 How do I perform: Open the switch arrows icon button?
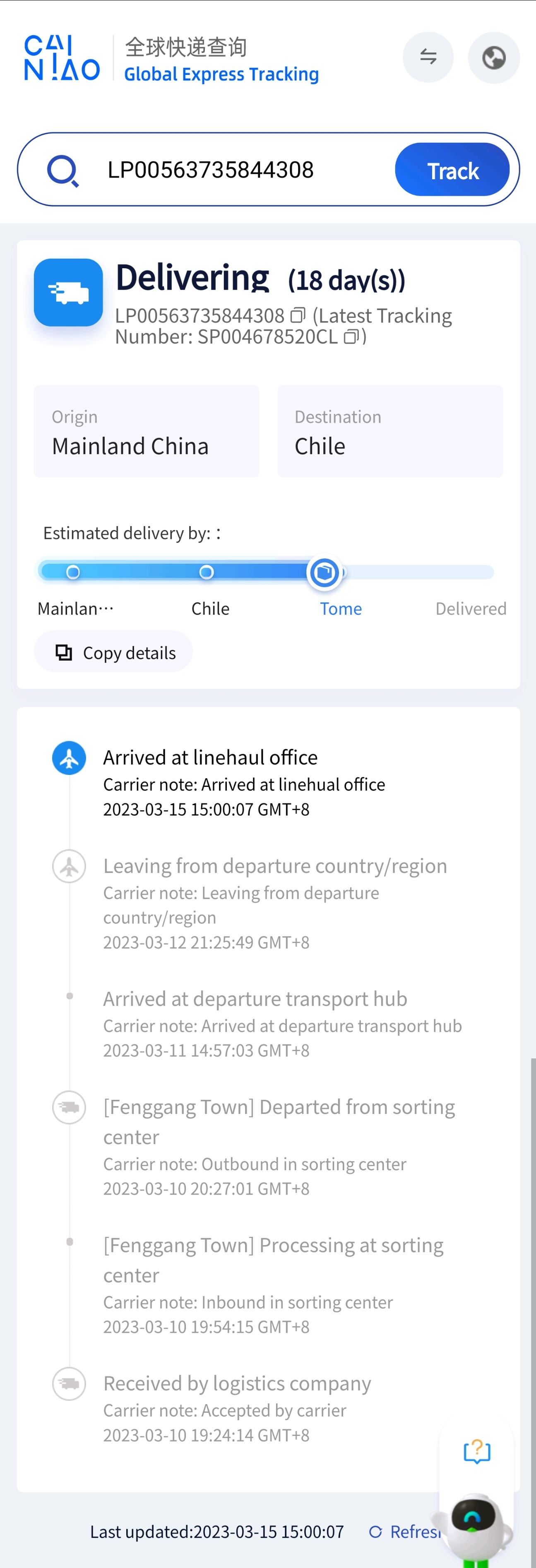pyautogui.click(x=428, y=57)
